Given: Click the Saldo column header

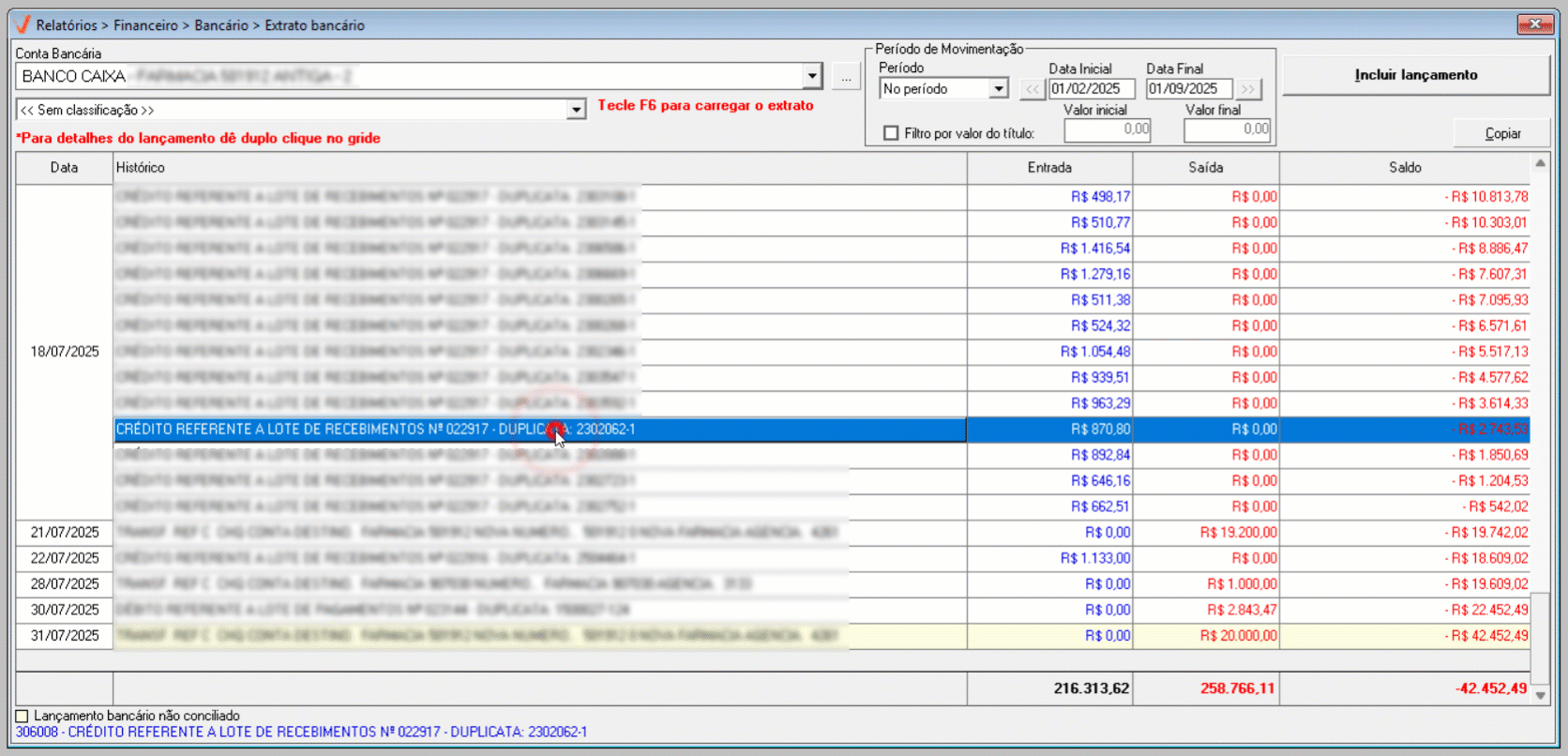Looking at the screenshot, I should (1404, 168).
